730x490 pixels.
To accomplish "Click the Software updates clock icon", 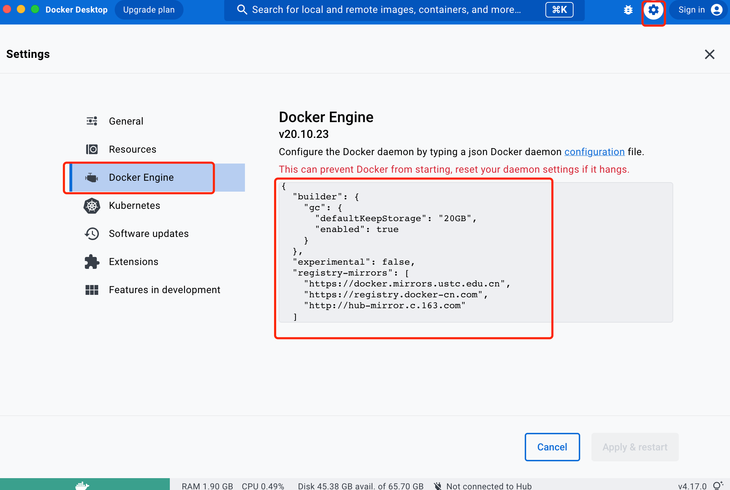I will point(92,233).
